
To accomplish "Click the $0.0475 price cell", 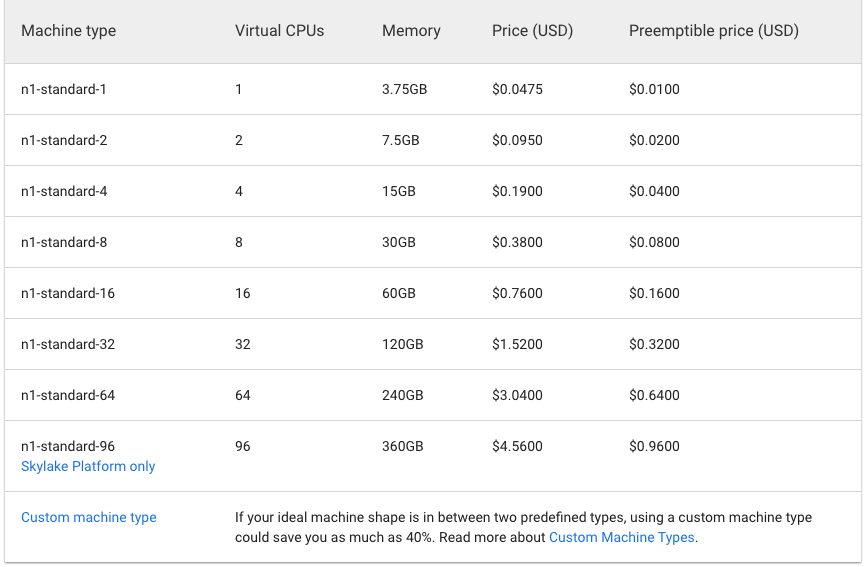I will (518, 89).
